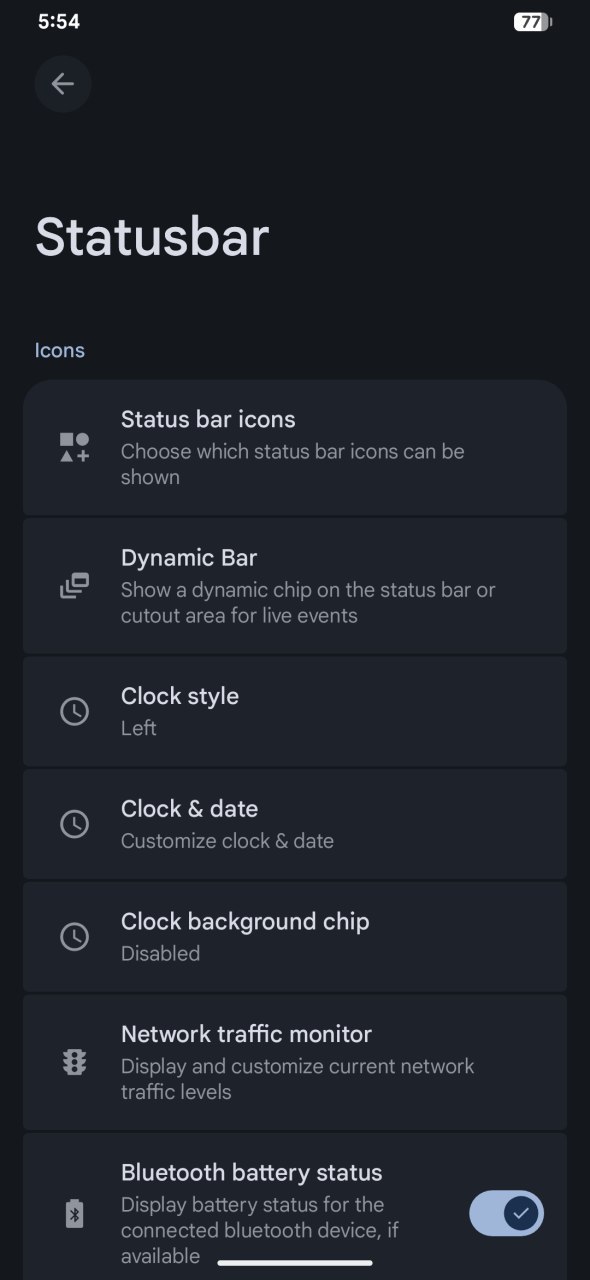
Task: Tap the battery indicator showing 77
Action: [x=533, y=21]
